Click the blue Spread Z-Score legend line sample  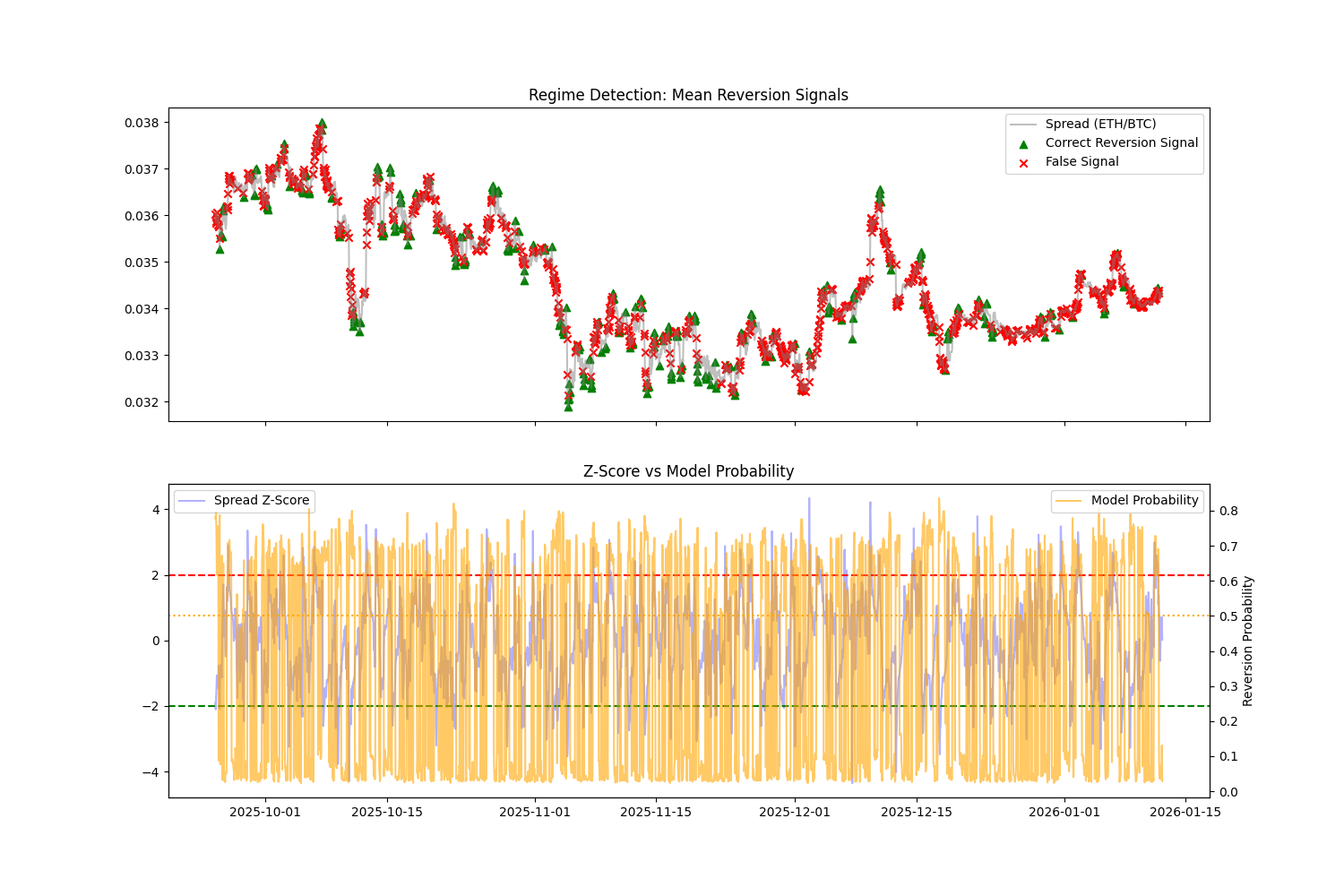coord(192,501)
